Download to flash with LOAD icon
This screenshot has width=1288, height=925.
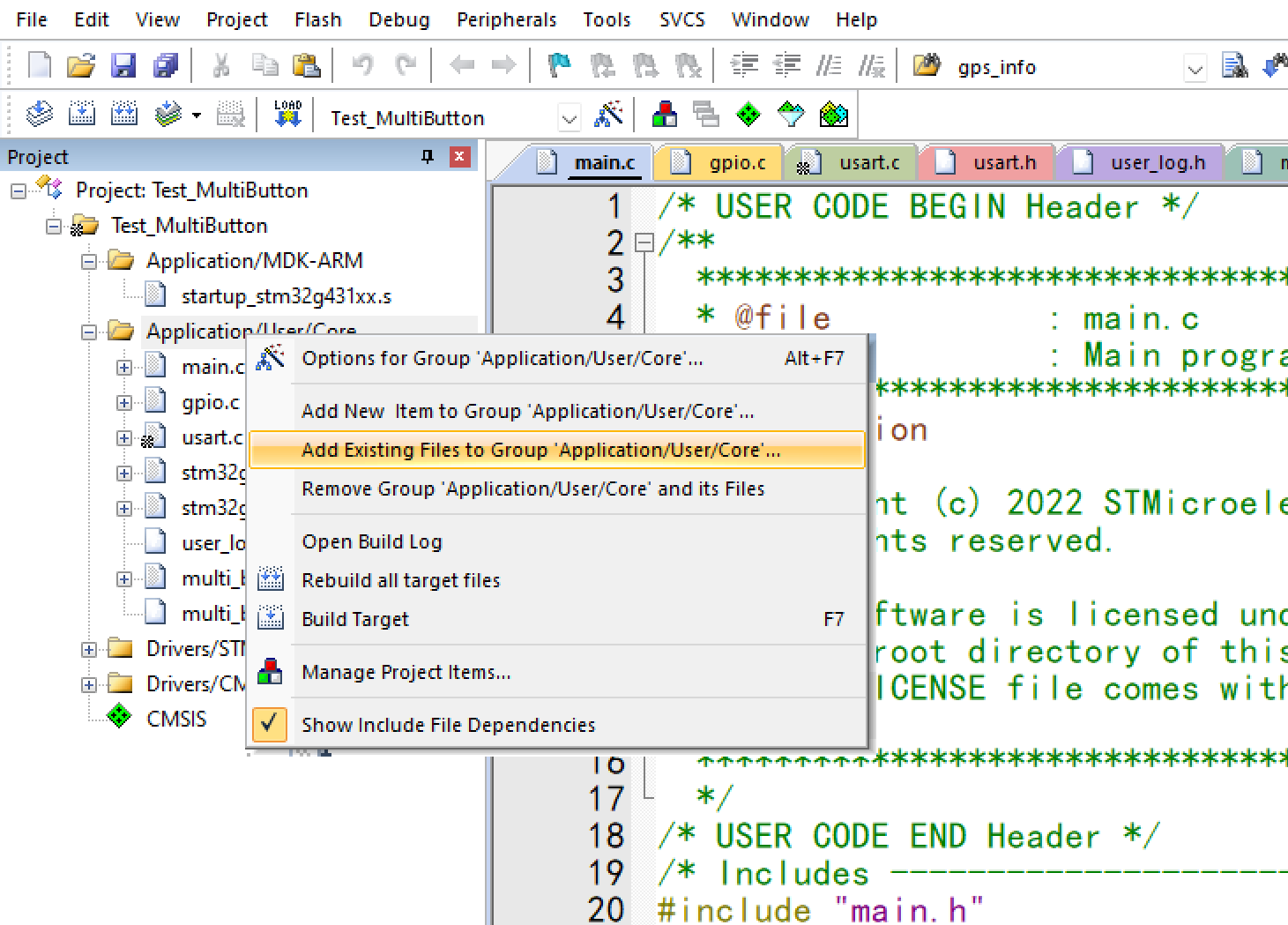[x=287, y=115]
